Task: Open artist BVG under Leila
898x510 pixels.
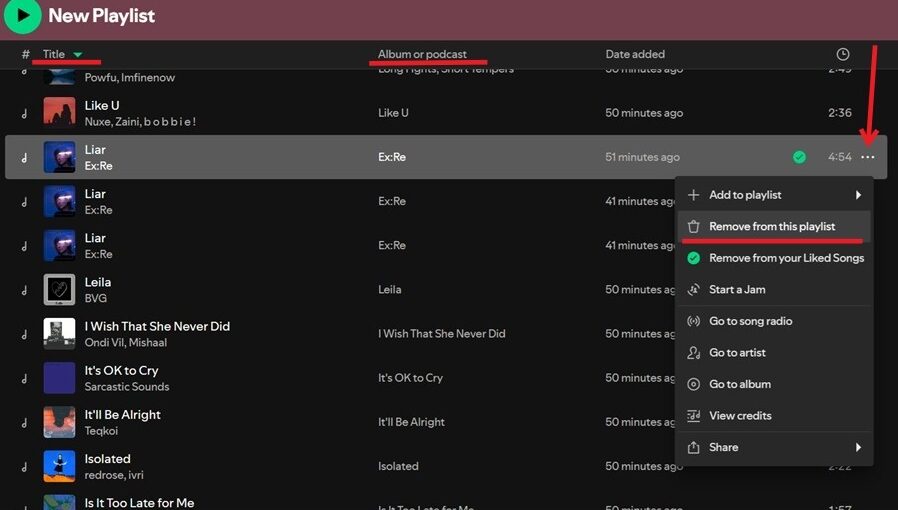Action: click(96, 298)
